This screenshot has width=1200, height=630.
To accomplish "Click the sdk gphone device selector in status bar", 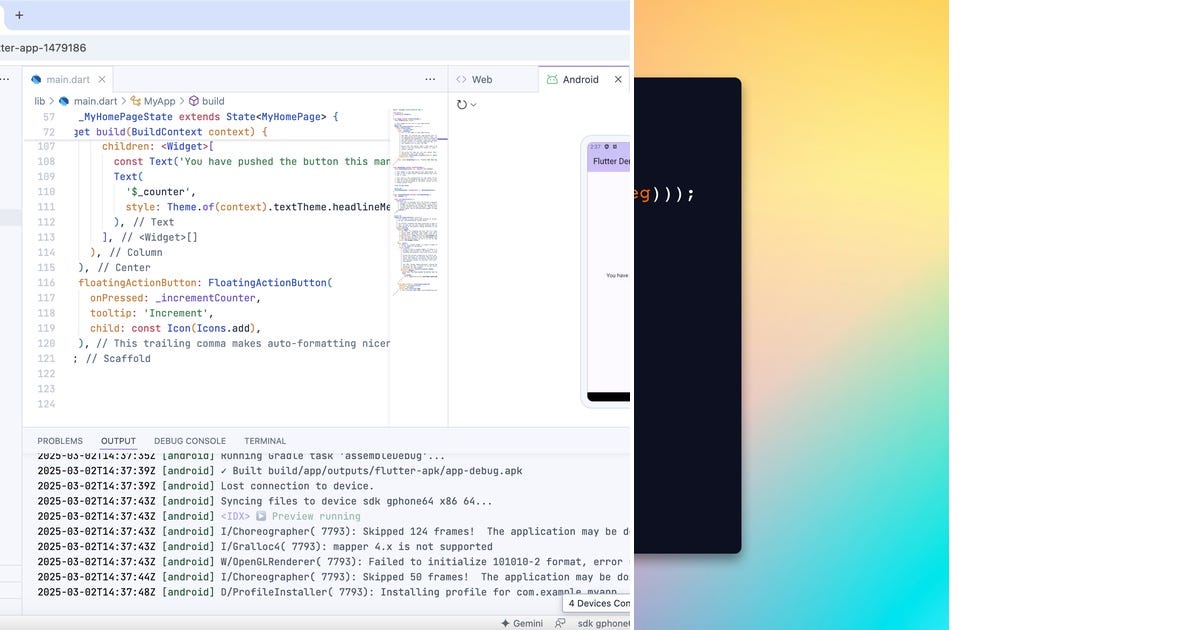I will (605, 623).
